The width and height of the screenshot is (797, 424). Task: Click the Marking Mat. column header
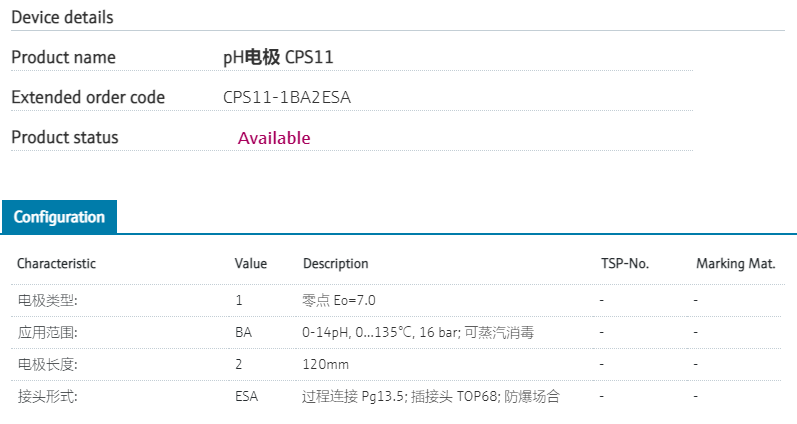pos(736,264)
